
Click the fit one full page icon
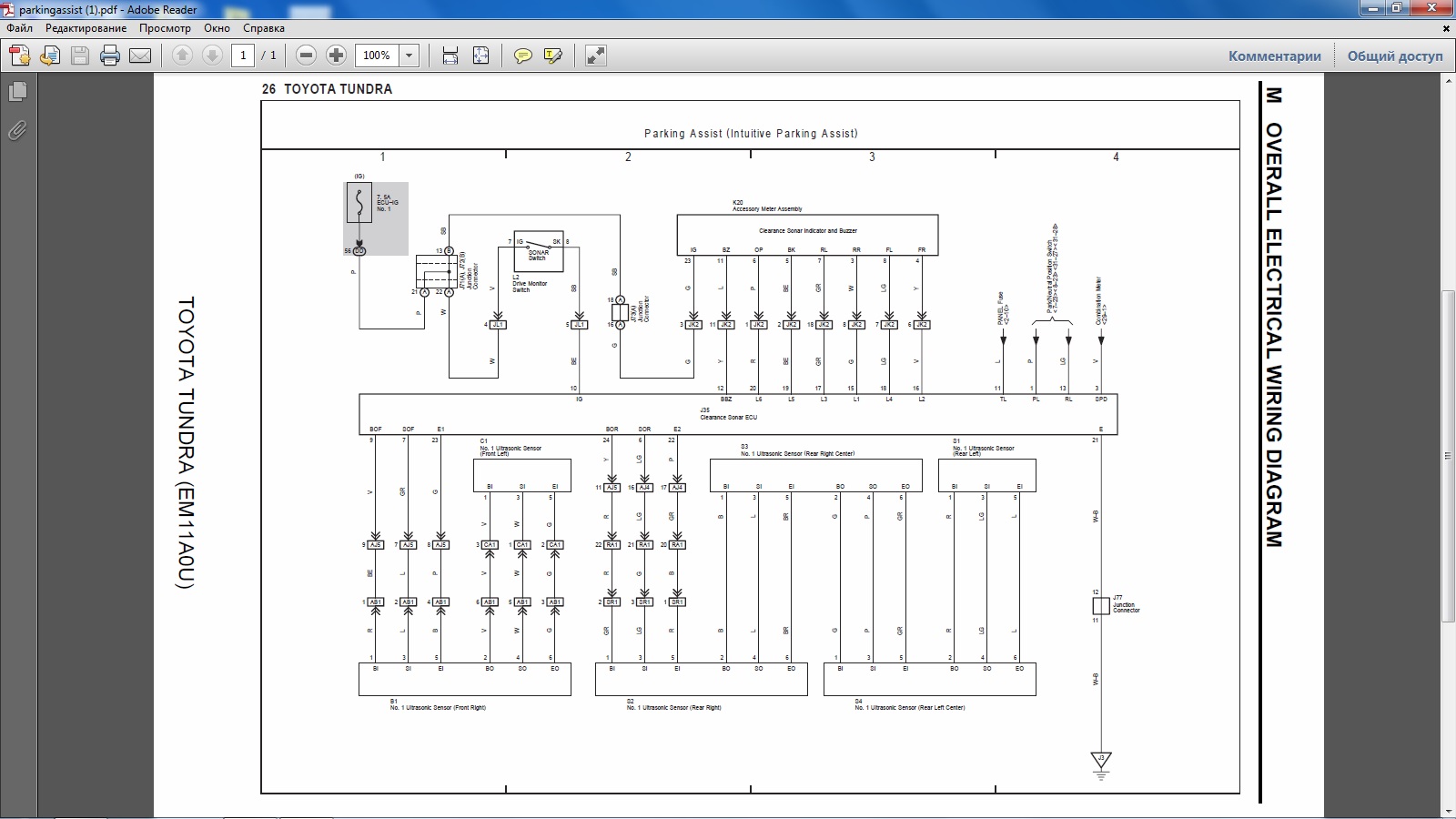pyautogui.click(x=481, y=56)
